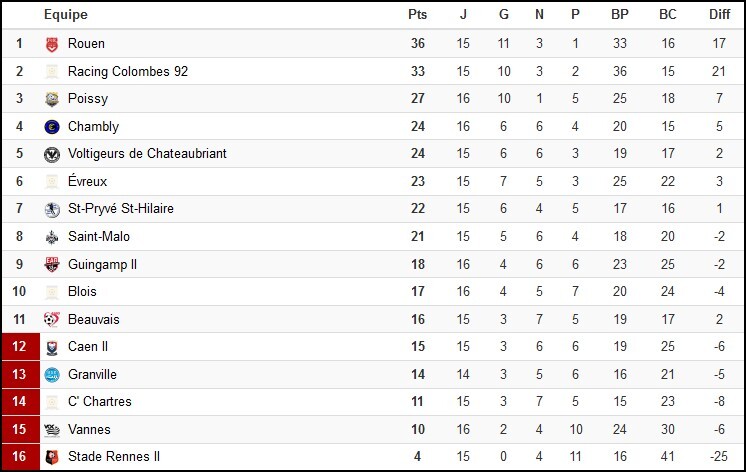Image resolution: width=746 pixels, height=472 pixels.
Task: Click the St-Pryvé St-Hilaire crest icon
Action: pyautogui.click(x=52, y=210)
